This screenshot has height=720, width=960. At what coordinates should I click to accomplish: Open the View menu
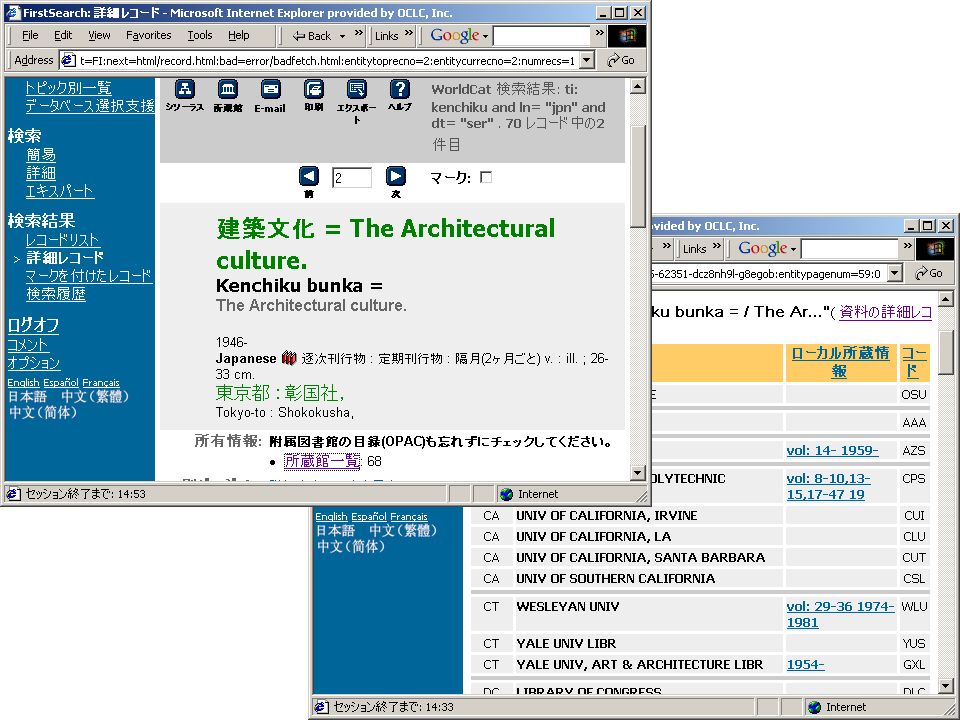click(x=99, y=36)
